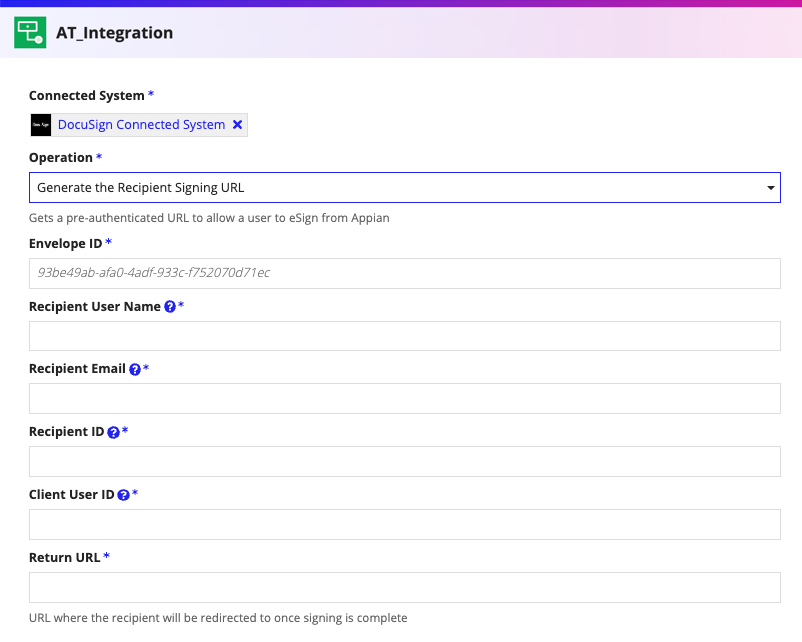Screen dimensions: 802x642
Task: Click the Operation dropdown caret arrow
Action: point(770,187)
